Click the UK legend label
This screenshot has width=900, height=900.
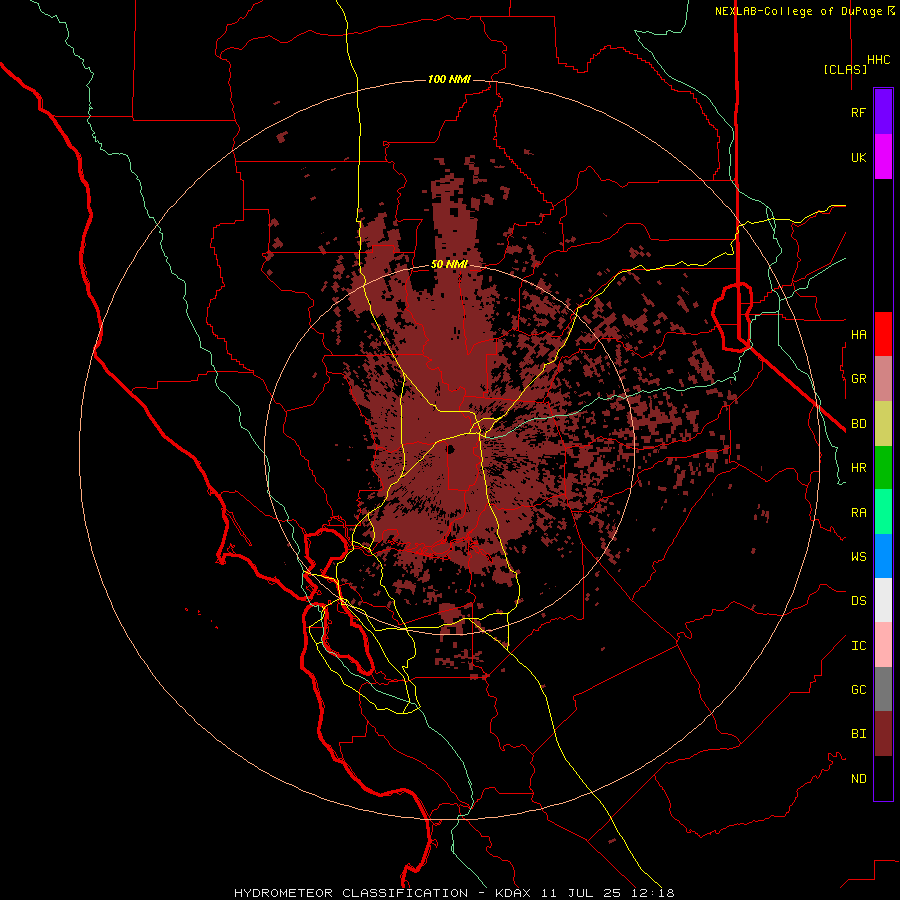click(858, 157)
